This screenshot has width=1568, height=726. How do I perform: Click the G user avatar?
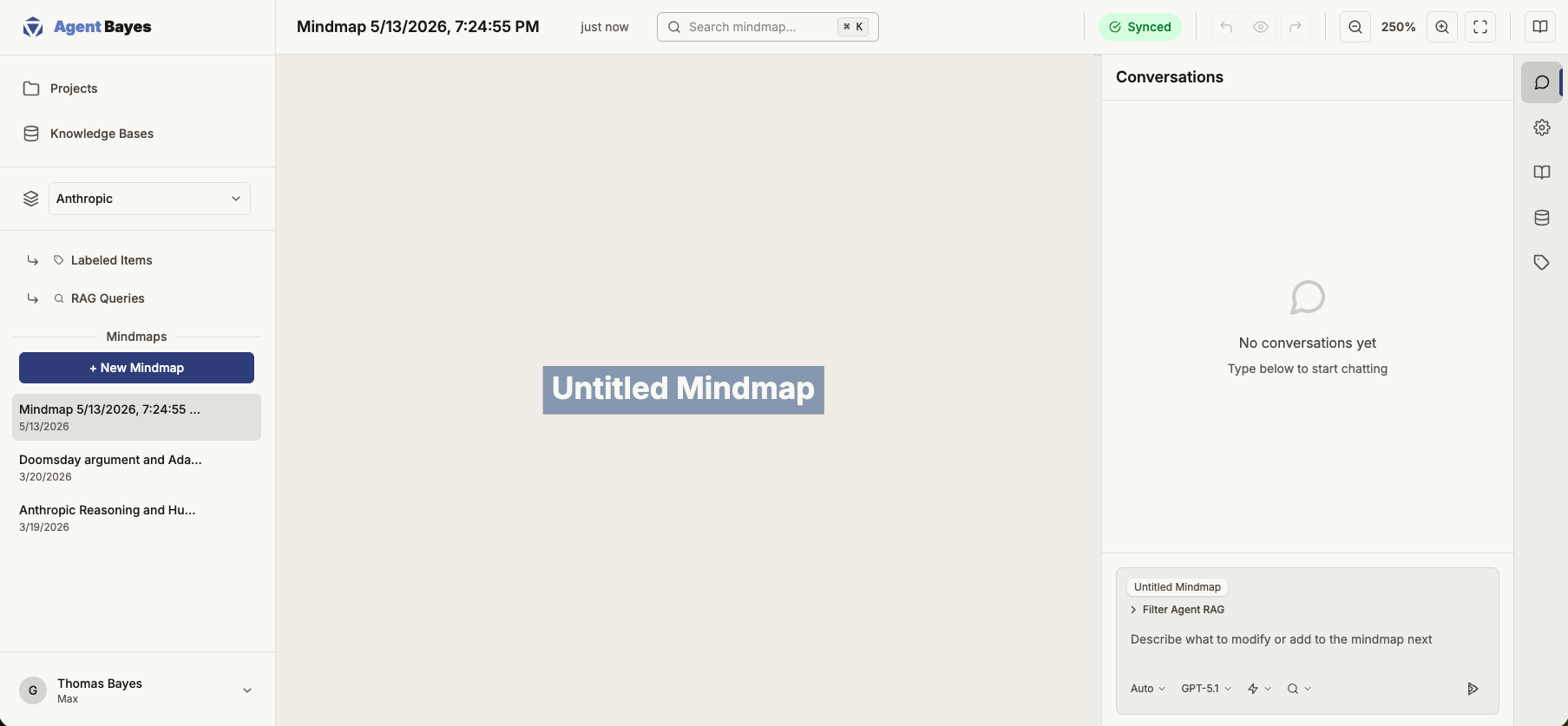[x=33, y=690]
